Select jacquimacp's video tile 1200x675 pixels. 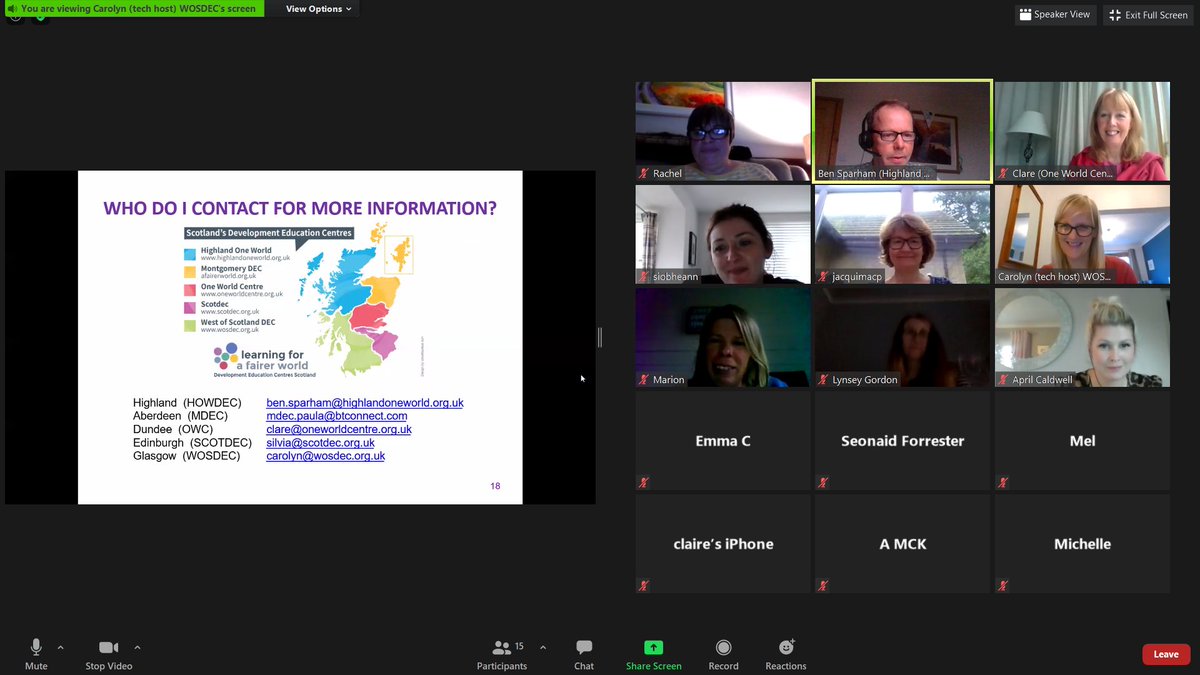(x=902, y=234)
